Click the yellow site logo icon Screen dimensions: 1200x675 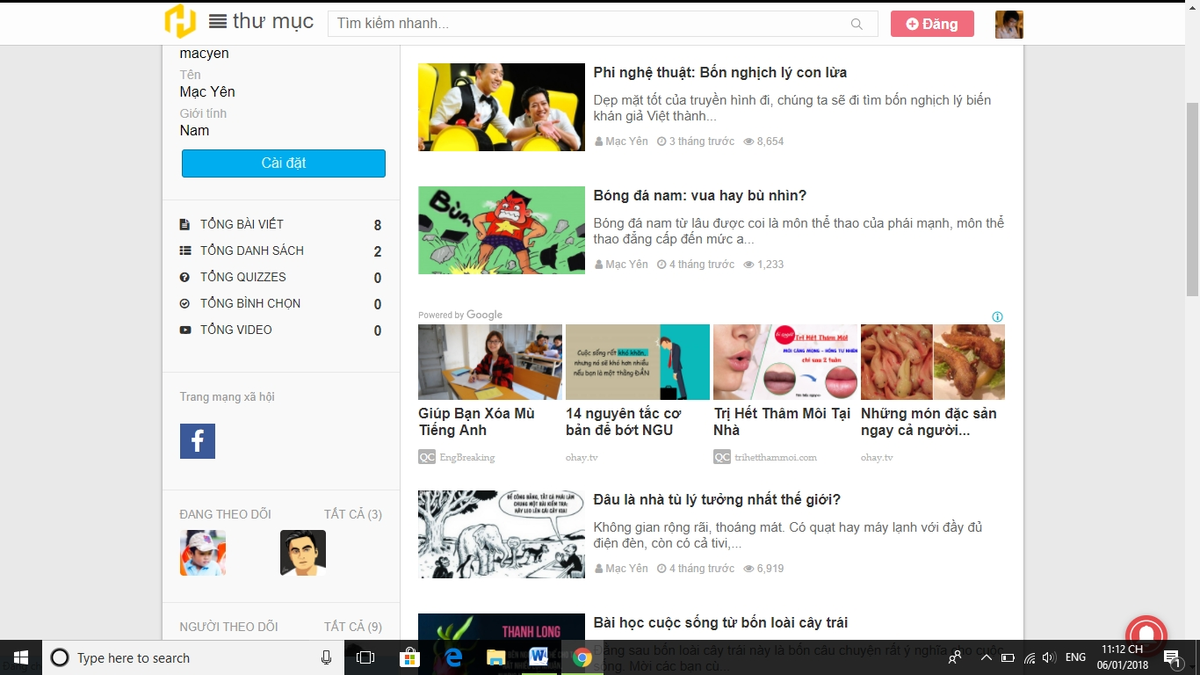pos(180,22)
